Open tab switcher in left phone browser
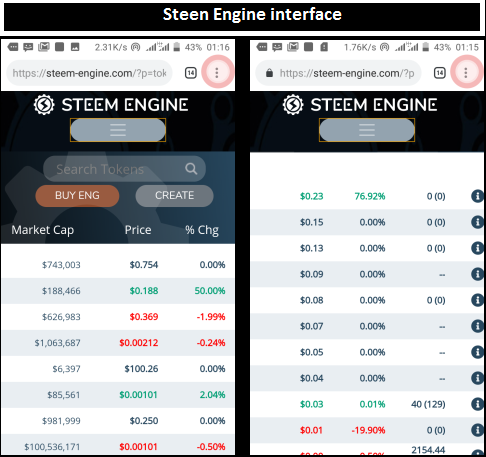 click(191, 73)
